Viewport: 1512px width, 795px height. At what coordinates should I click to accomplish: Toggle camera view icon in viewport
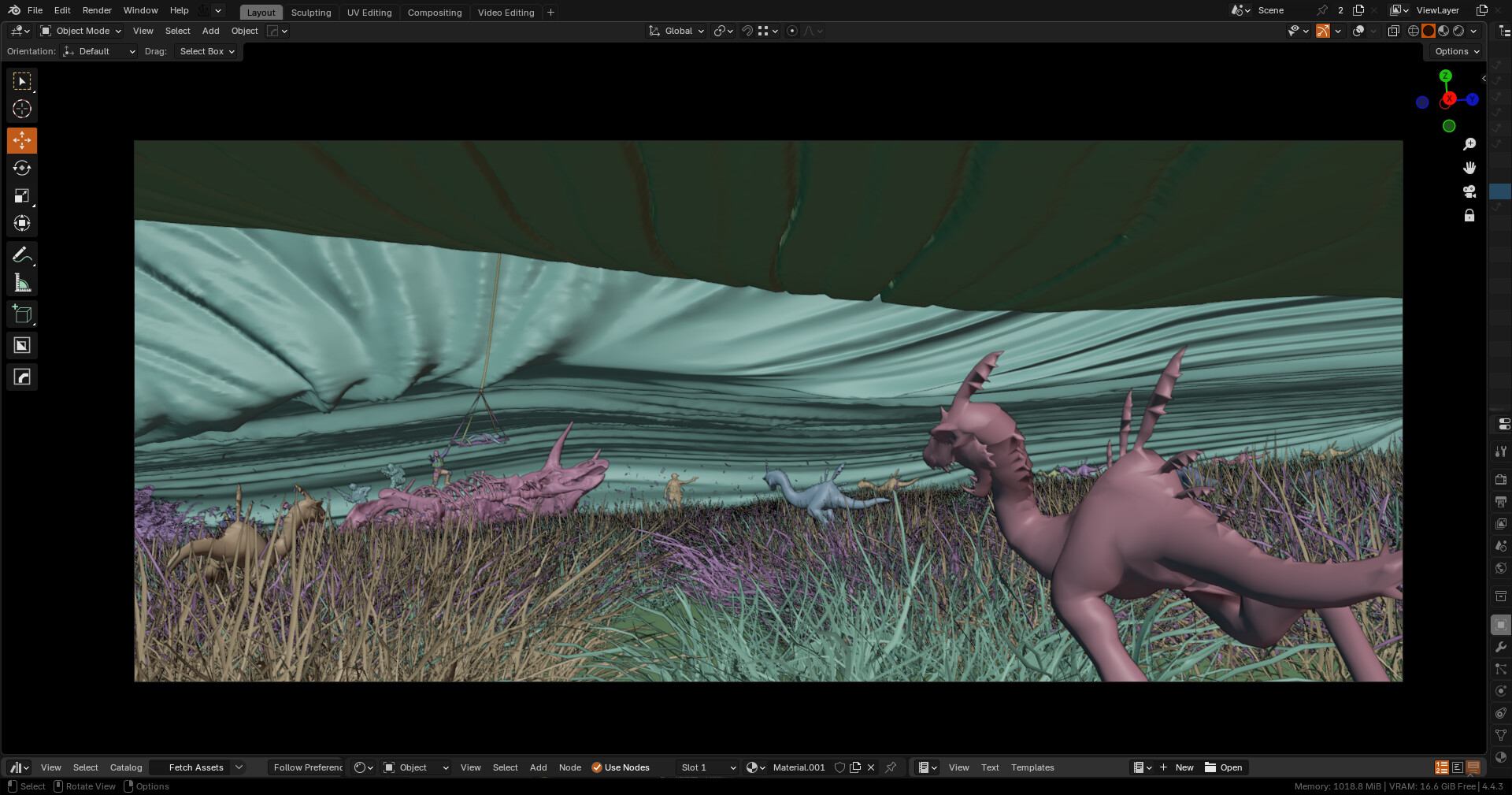click(x=1469, y=191)
